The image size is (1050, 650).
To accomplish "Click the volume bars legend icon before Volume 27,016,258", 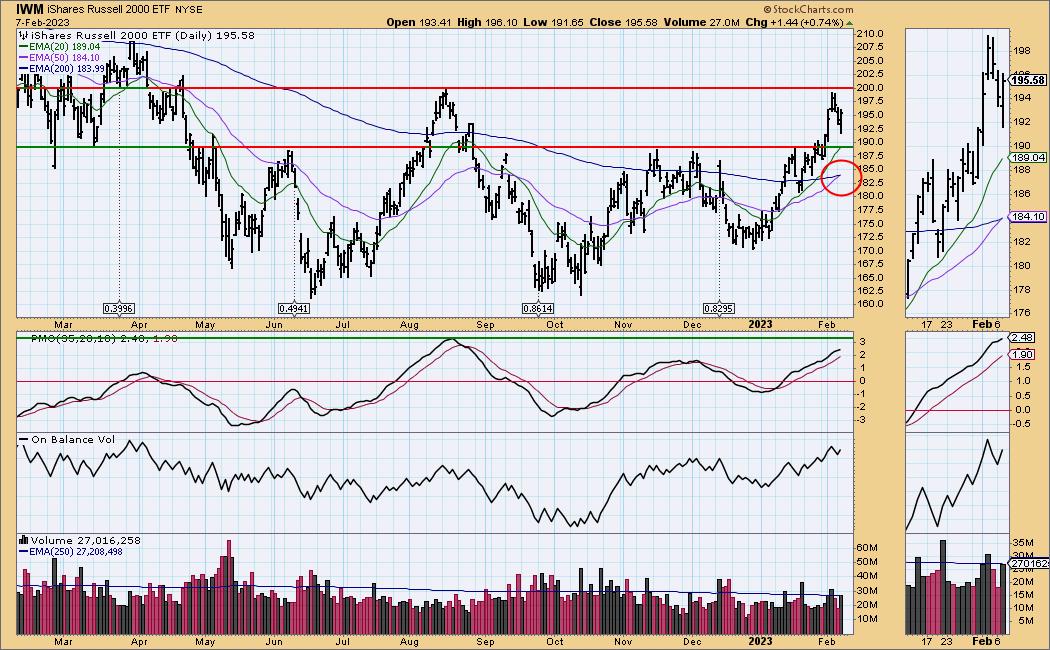I will tap(23, 540).
